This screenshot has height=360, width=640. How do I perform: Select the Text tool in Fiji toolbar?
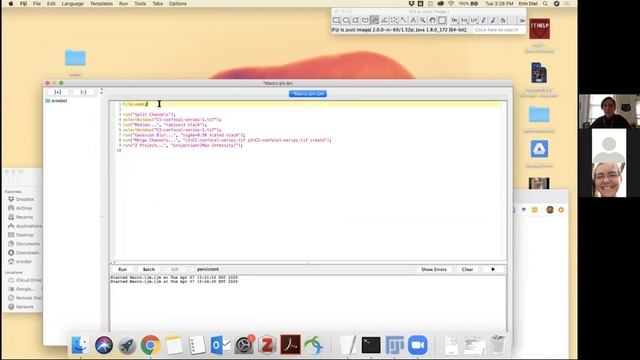coord(413,20)
